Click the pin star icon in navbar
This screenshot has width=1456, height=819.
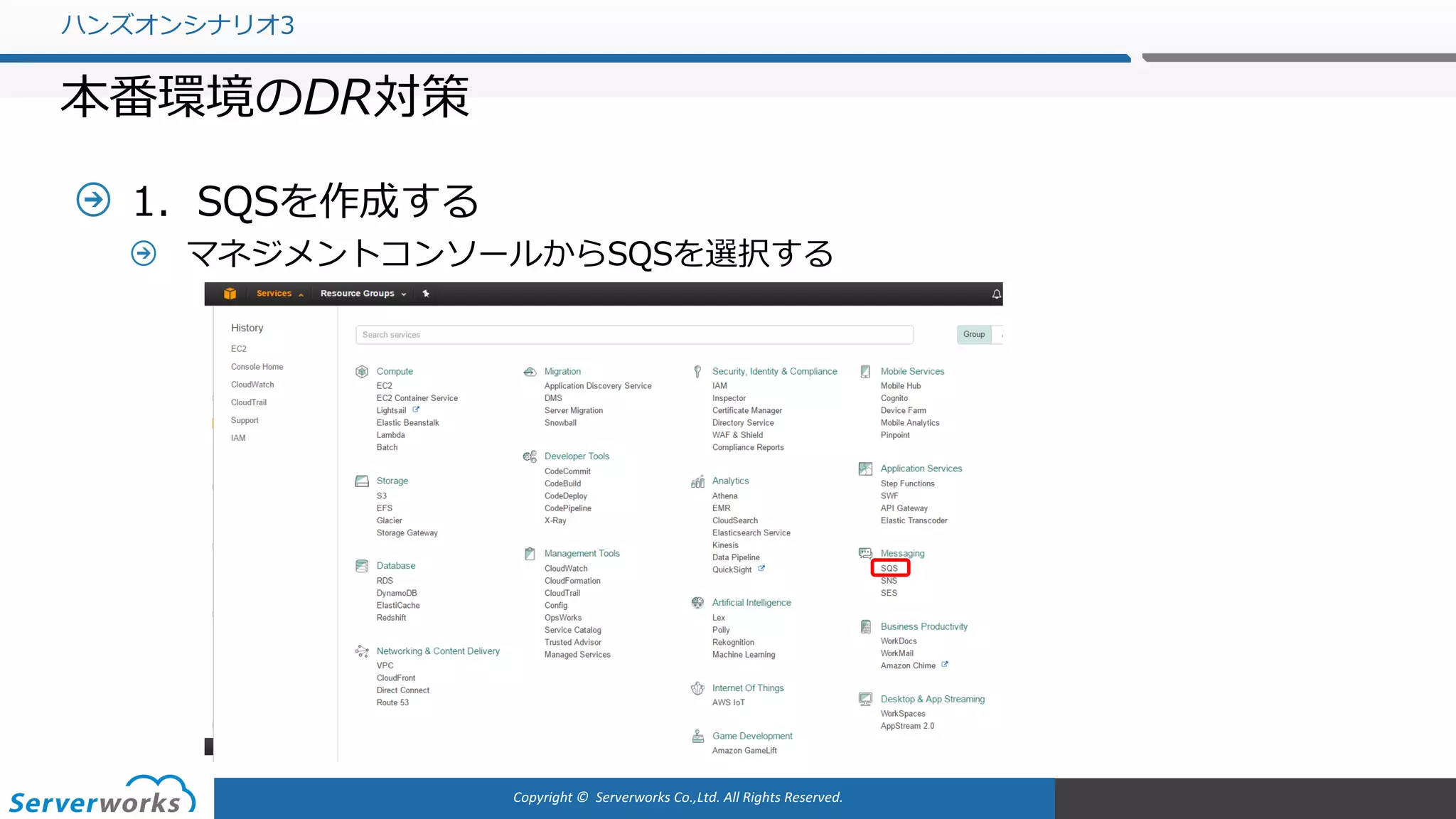pos(426,294)
